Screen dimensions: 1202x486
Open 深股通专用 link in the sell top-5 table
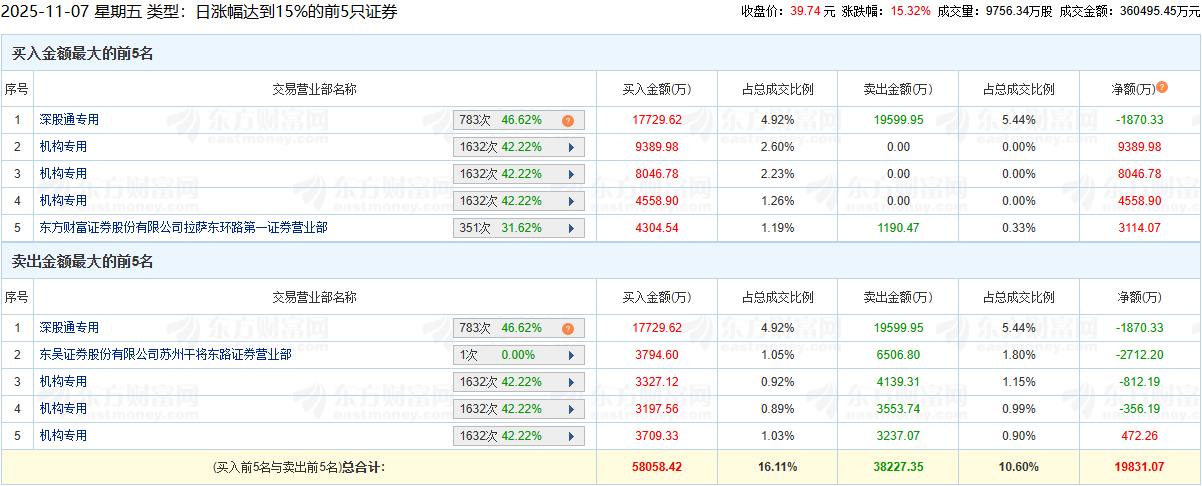69,328
